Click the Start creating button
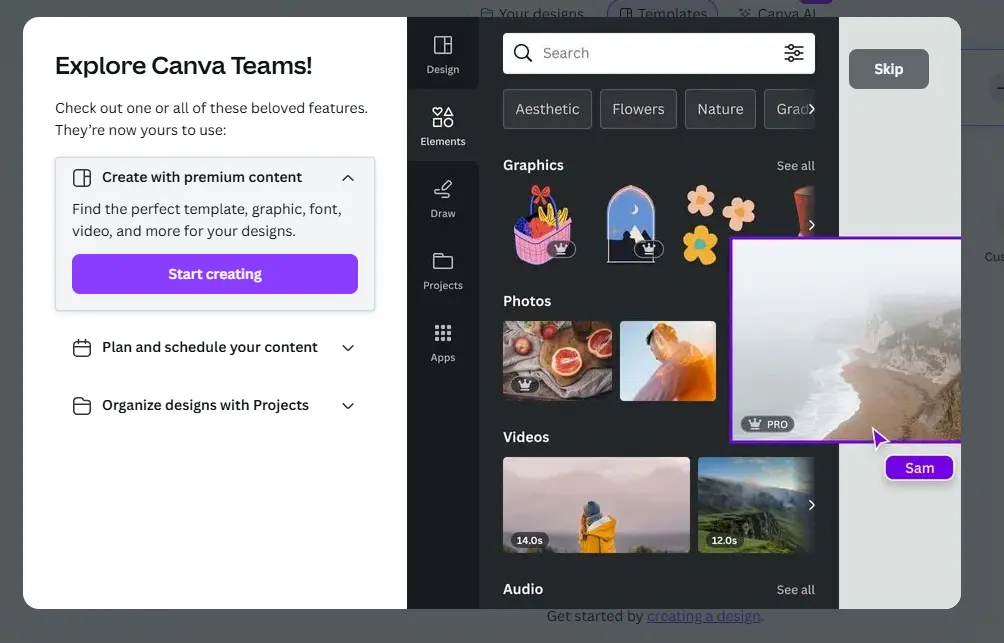Screen dimensions: 1004x643 point(215,274)
